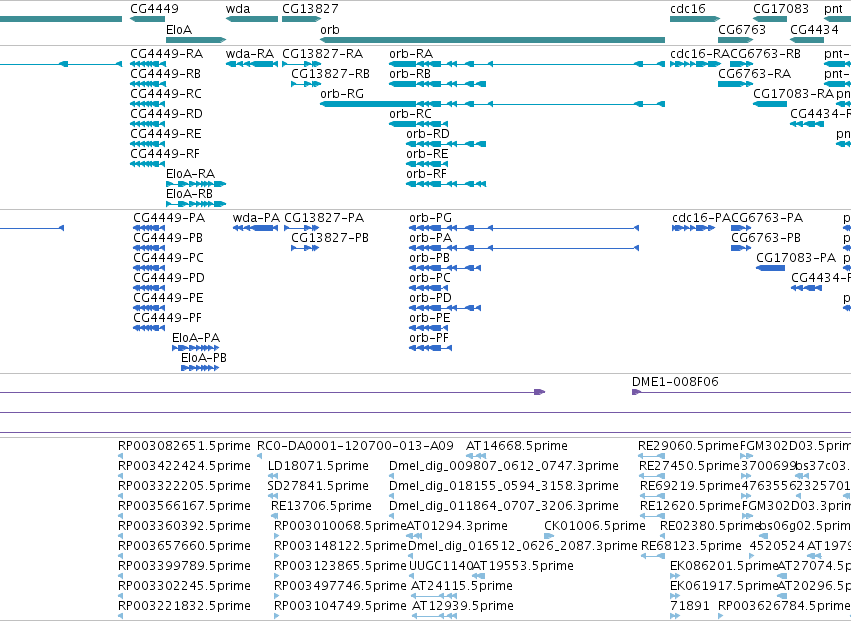
Task: Select the cdc16 gene feature
Action: (x=695, y=19)
